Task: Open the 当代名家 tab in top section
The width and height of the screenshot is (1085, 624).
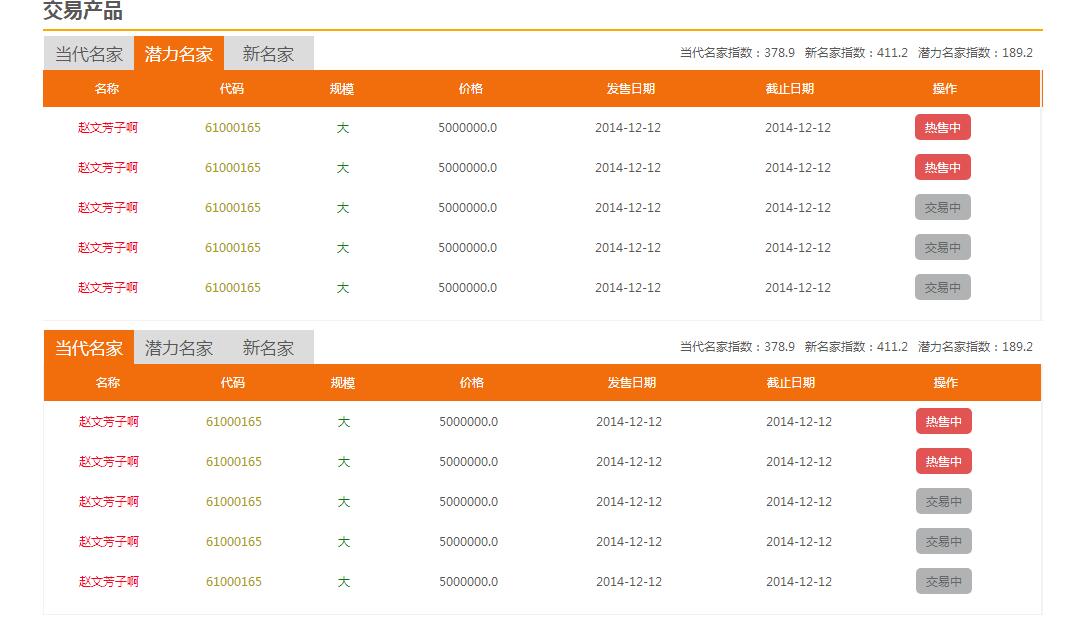Action: (x=86, y=54)
